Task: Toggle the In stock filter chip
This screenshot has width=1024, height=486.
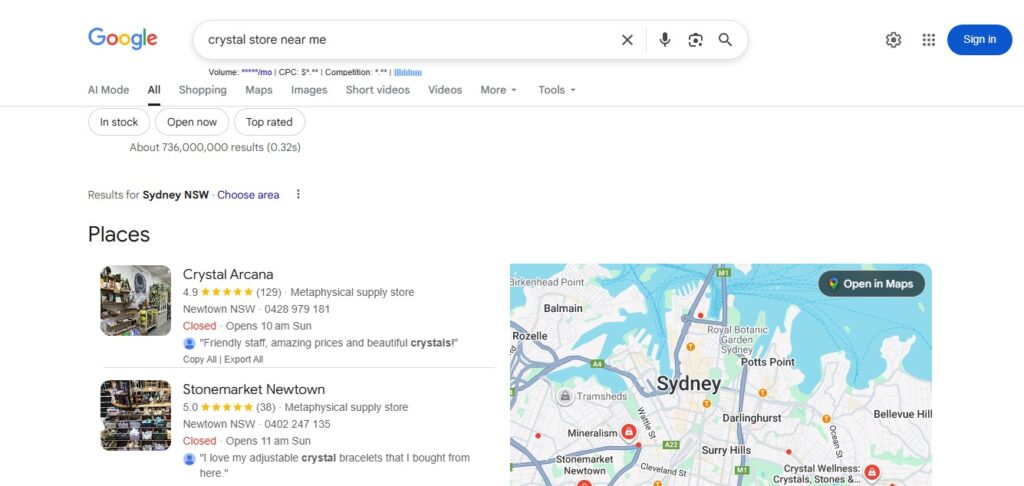Action: [x=119, y=122]
